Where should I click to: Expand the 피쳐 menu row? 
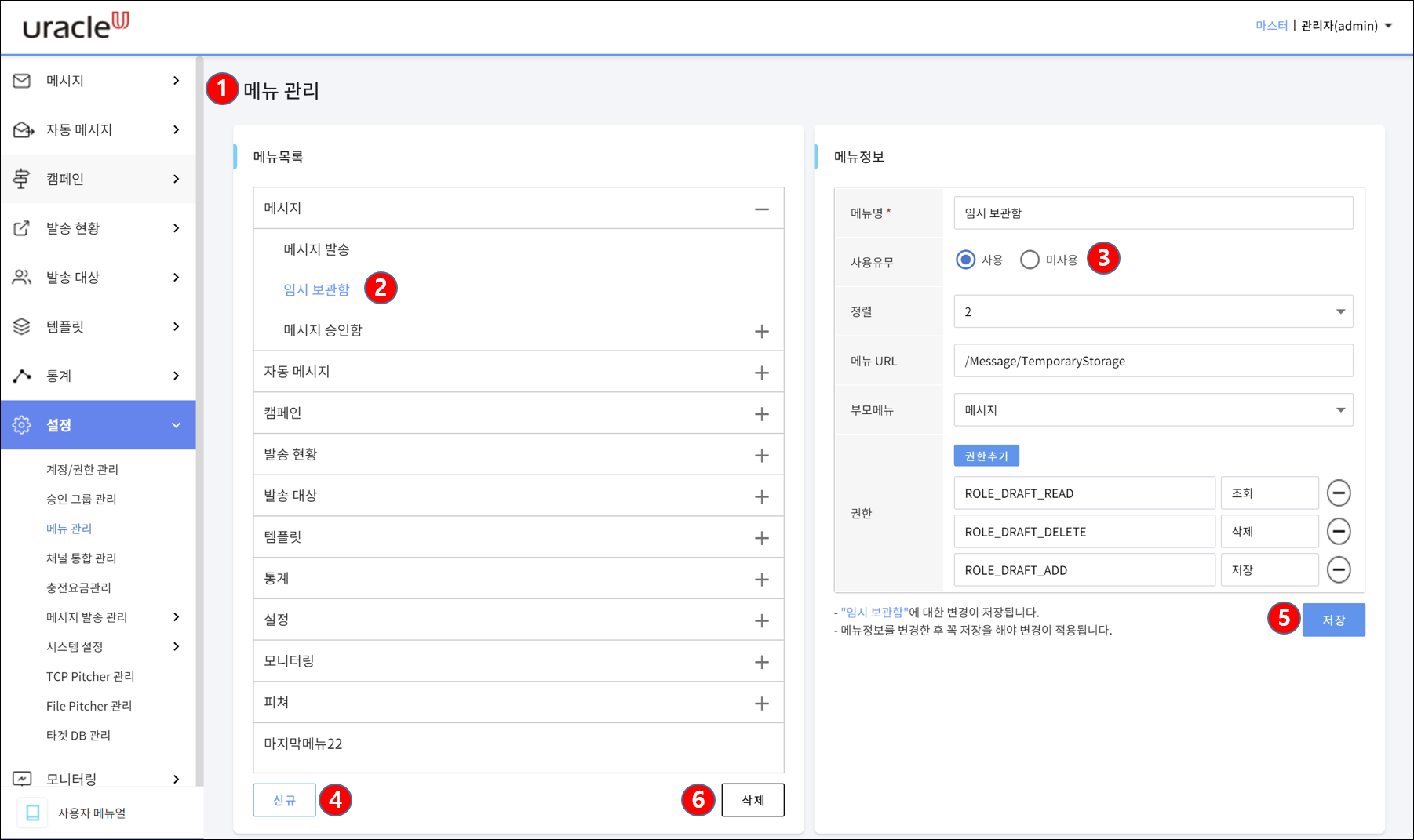762,704
